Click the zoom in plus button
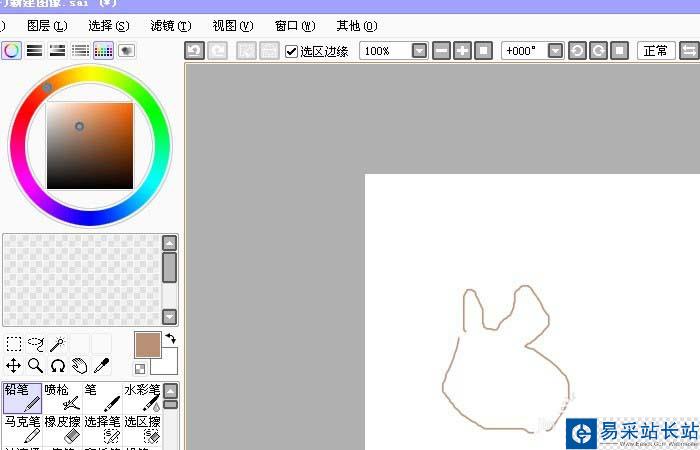Image resolution: width=700 pixels, height=450 pixels. [462, 51]
